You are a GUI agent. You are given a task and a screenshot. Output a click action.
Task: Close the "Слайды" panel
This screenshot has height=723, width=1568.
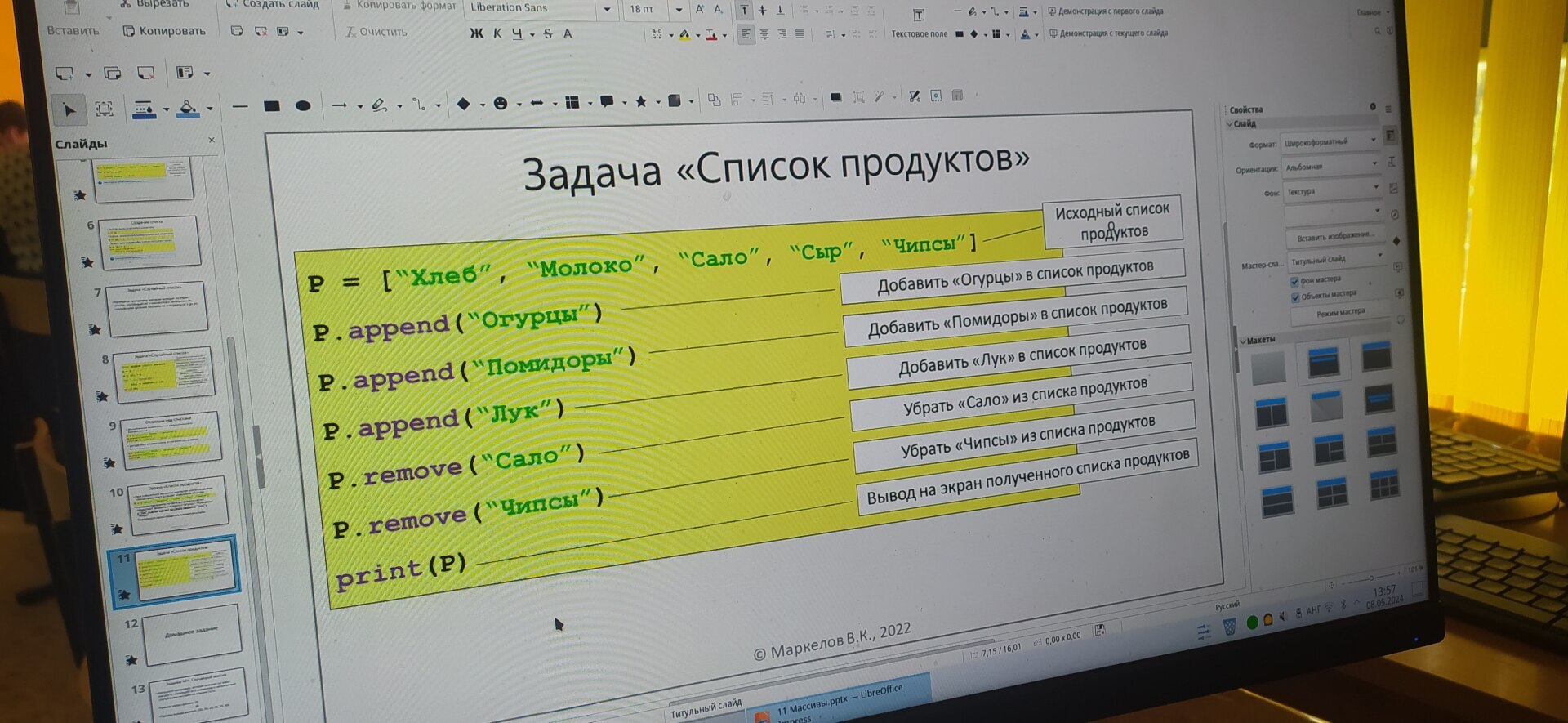pyautogui.click(x=212, y=141)
